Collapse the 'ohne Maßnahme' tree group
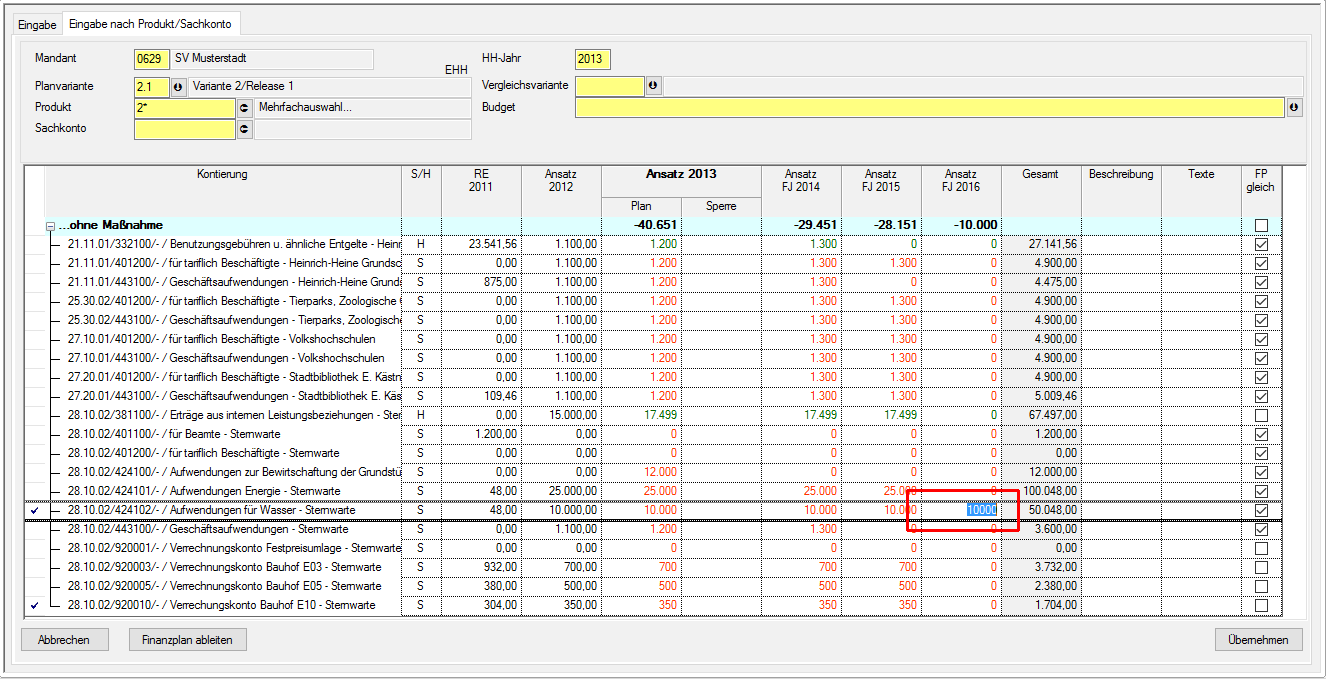Viewport: 1326px width, 679px height. click(x=50, y=226)
